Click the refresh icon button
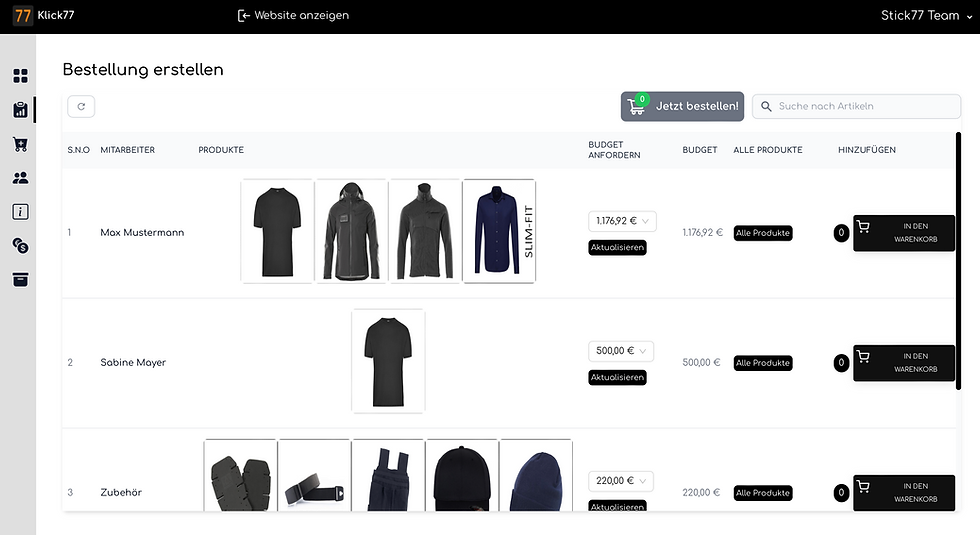This screenshot has width=980, height=535. [81, 106]
